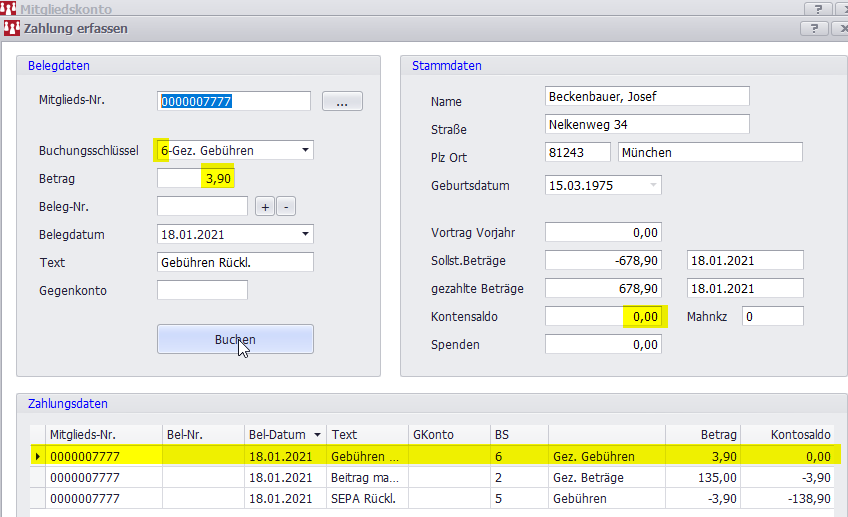Open the Belegdatum date dropdown

coord(305,235)
